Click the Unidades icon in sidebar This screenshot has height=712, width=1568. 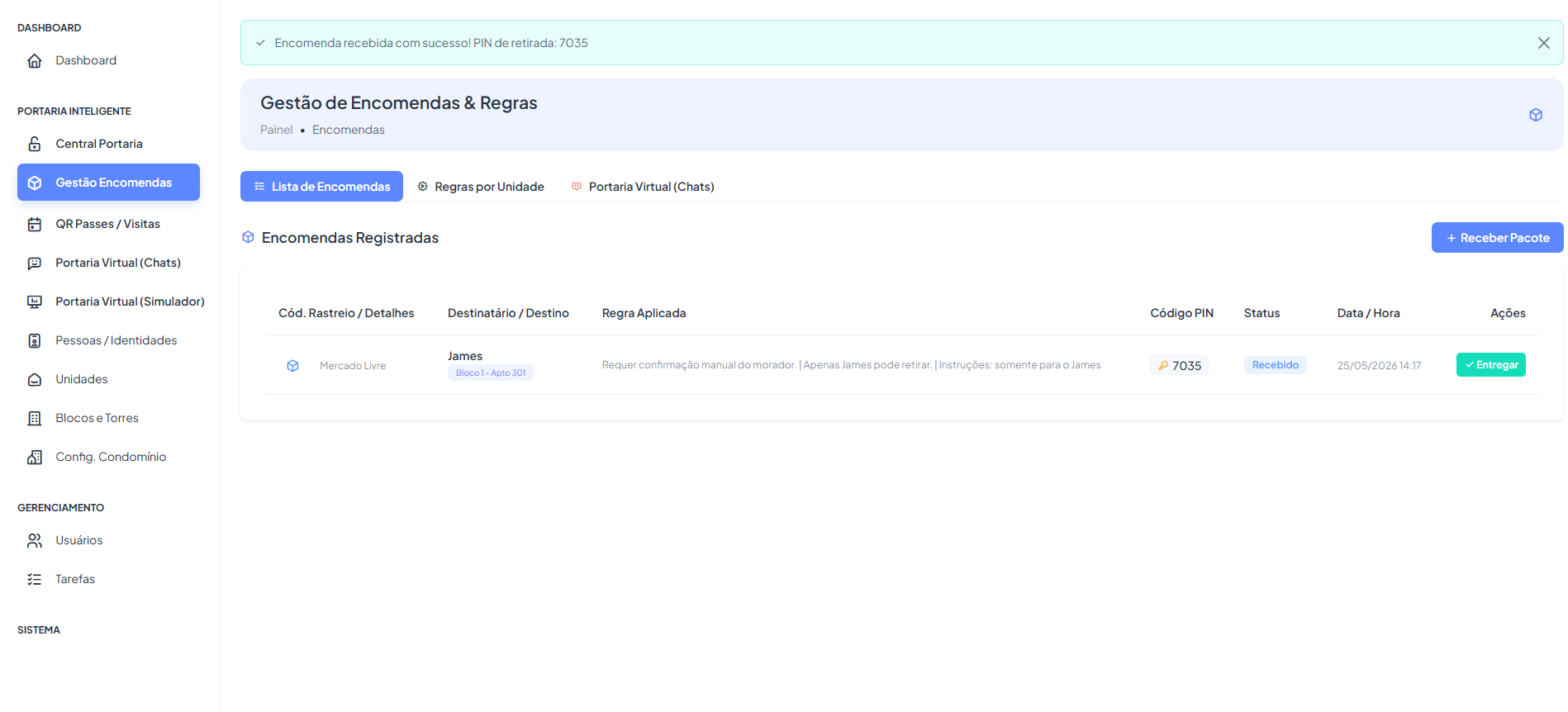coord(35,379)
